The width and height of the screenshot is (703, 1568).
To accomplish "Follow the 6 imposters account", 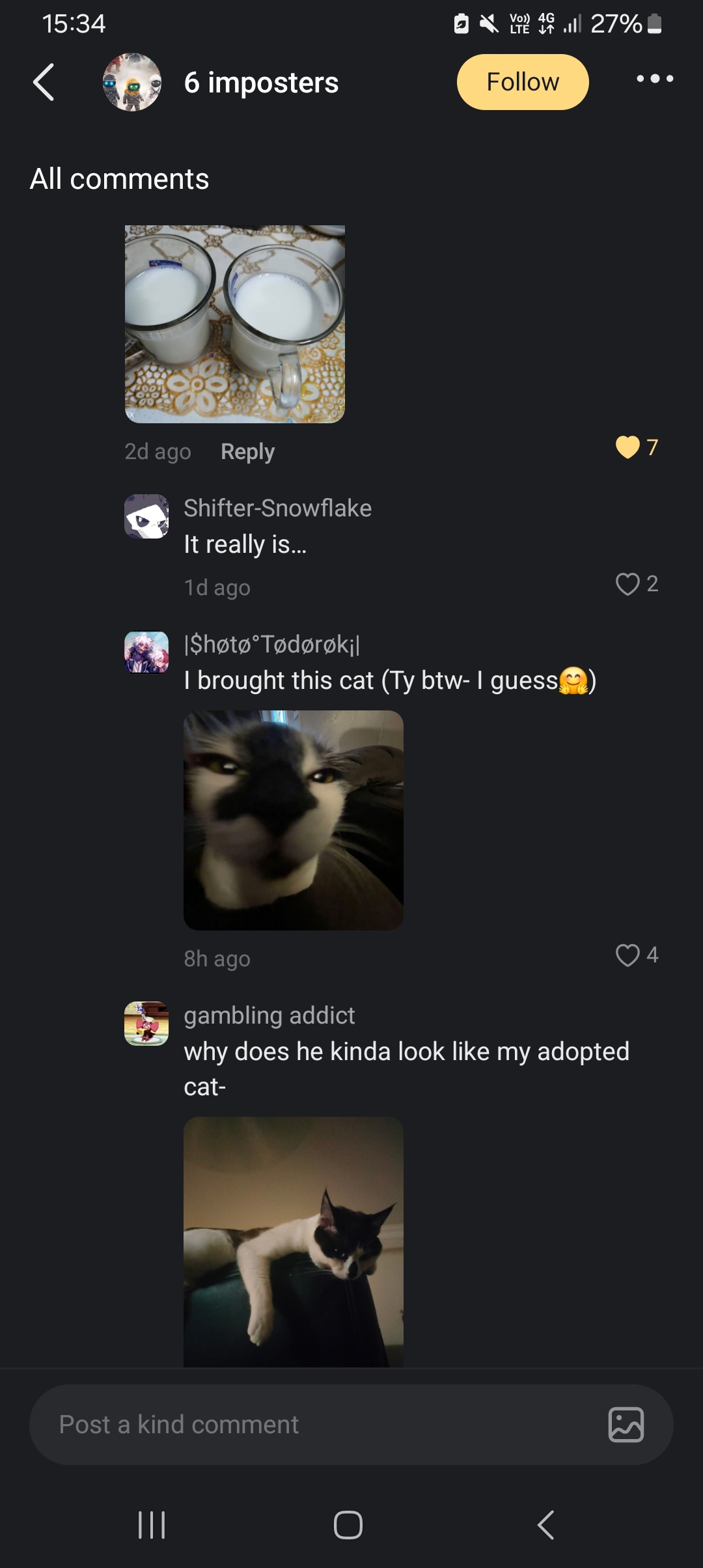I will pos(523,82).
